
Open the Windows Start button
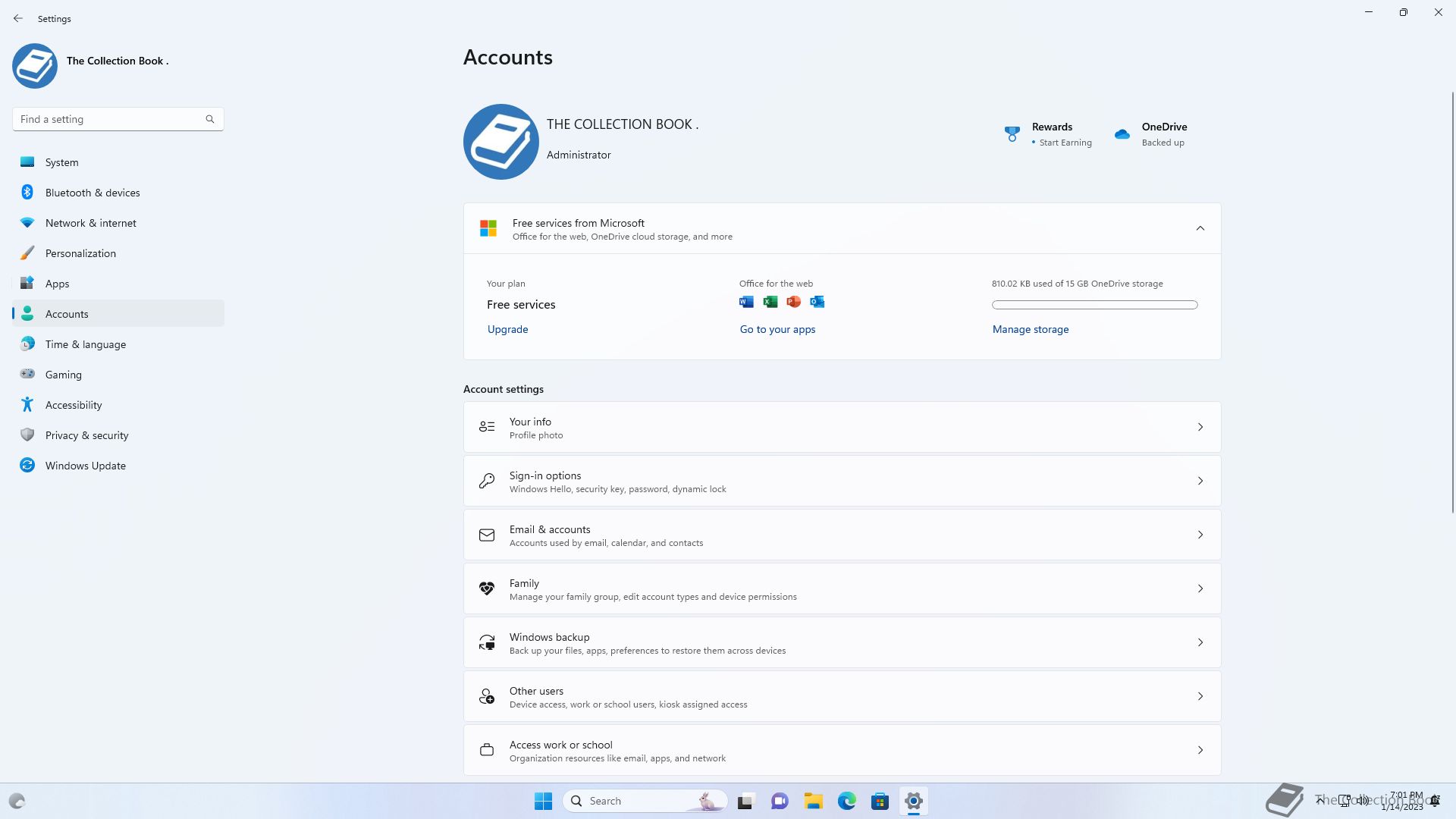click(x=543, y=801)
